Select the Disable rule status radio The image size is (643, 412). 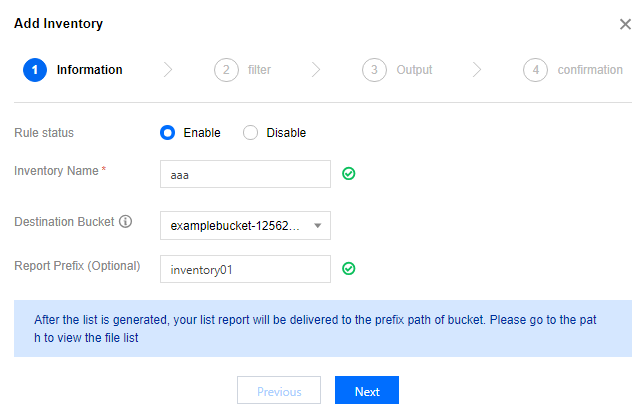point(251,133)
